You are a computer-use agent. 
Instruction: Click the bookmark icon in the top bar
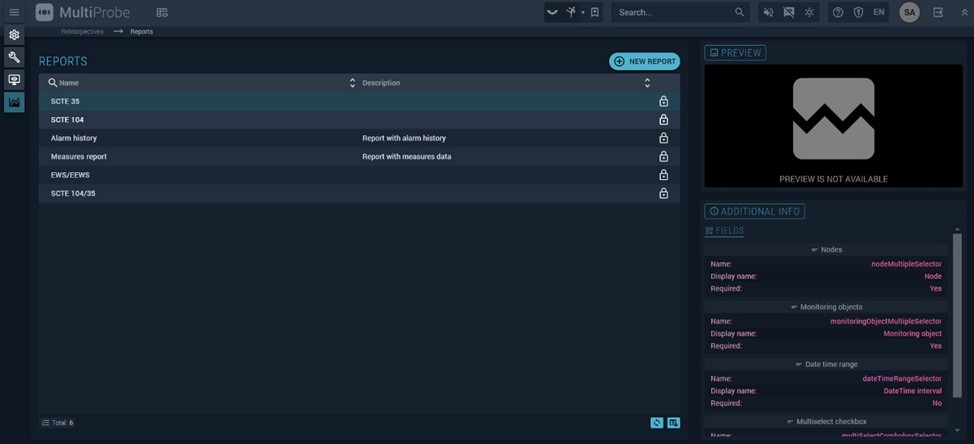[x=595, y=12]
